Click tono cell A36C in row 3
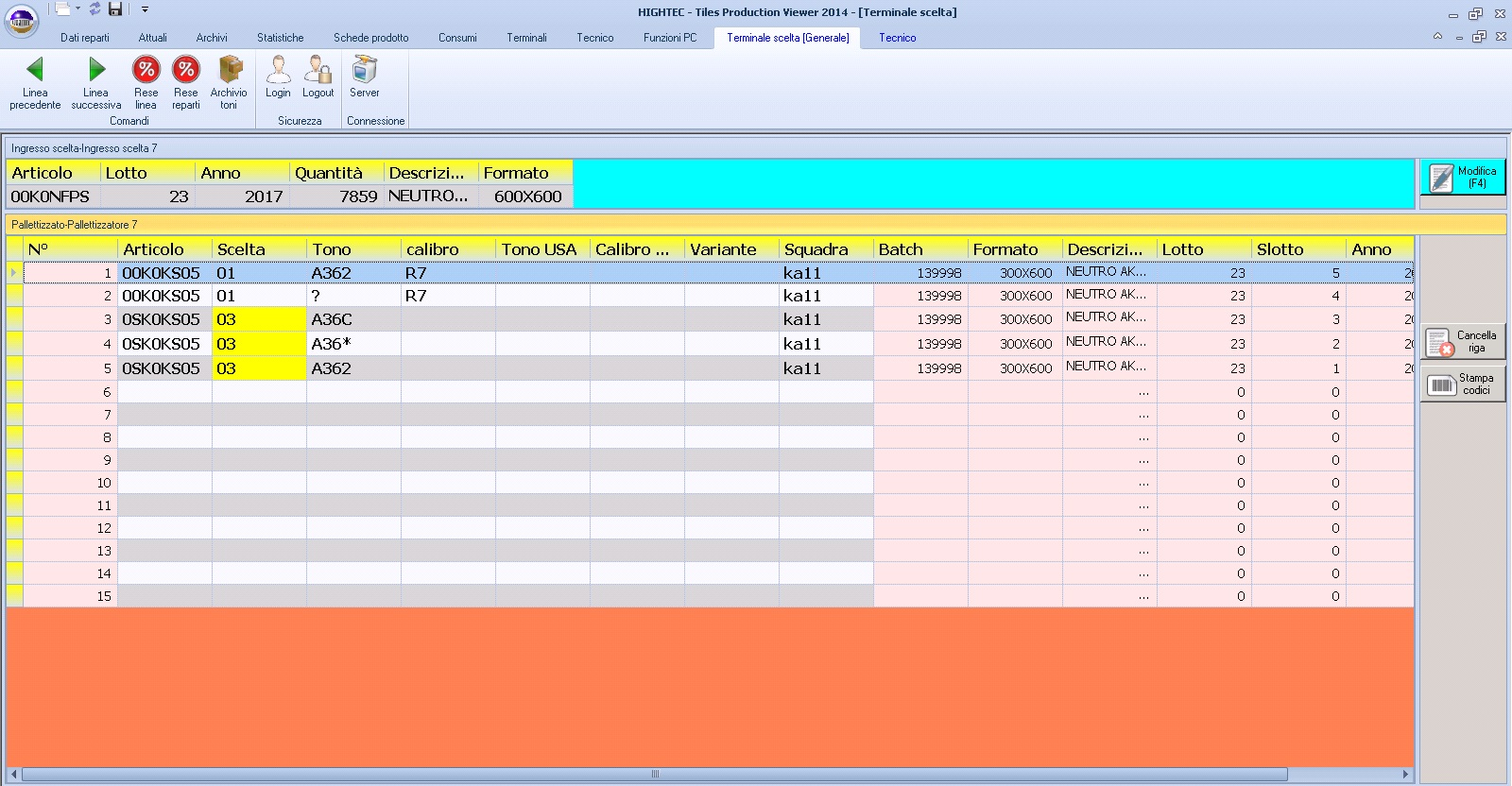The height and width of the screenshot is (786, 1512). (353, 319)
